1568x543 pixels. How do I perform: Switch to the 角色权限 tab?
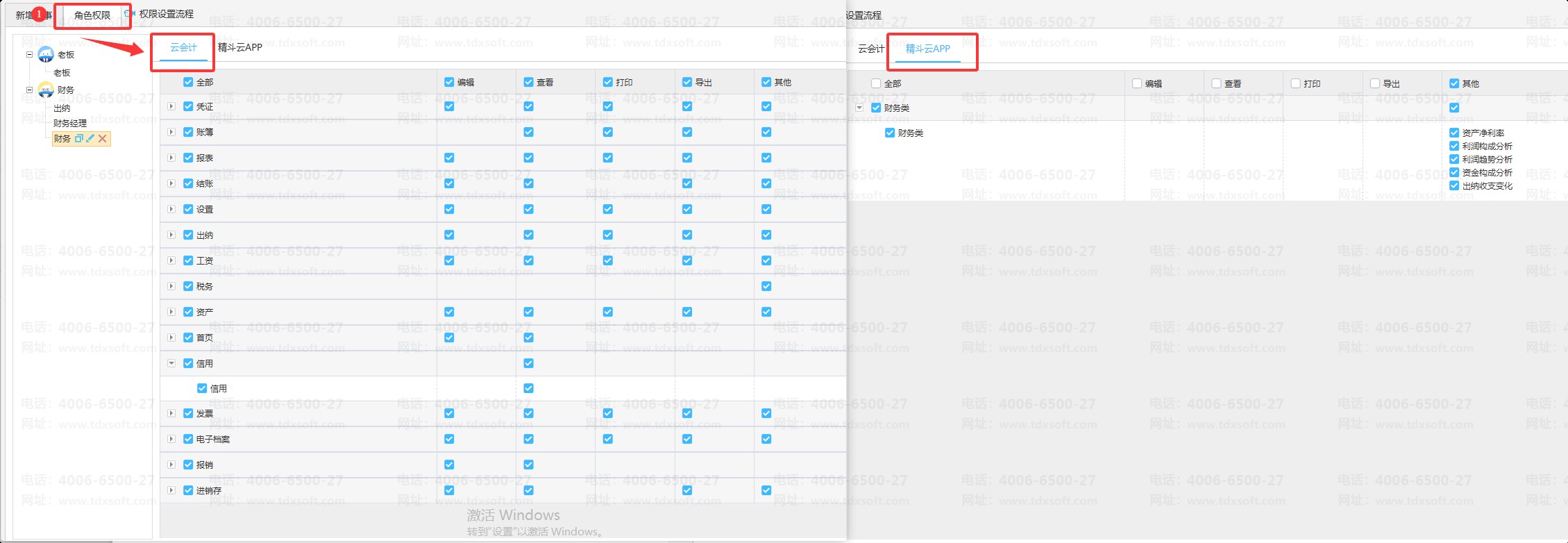(x=92, y=15)
